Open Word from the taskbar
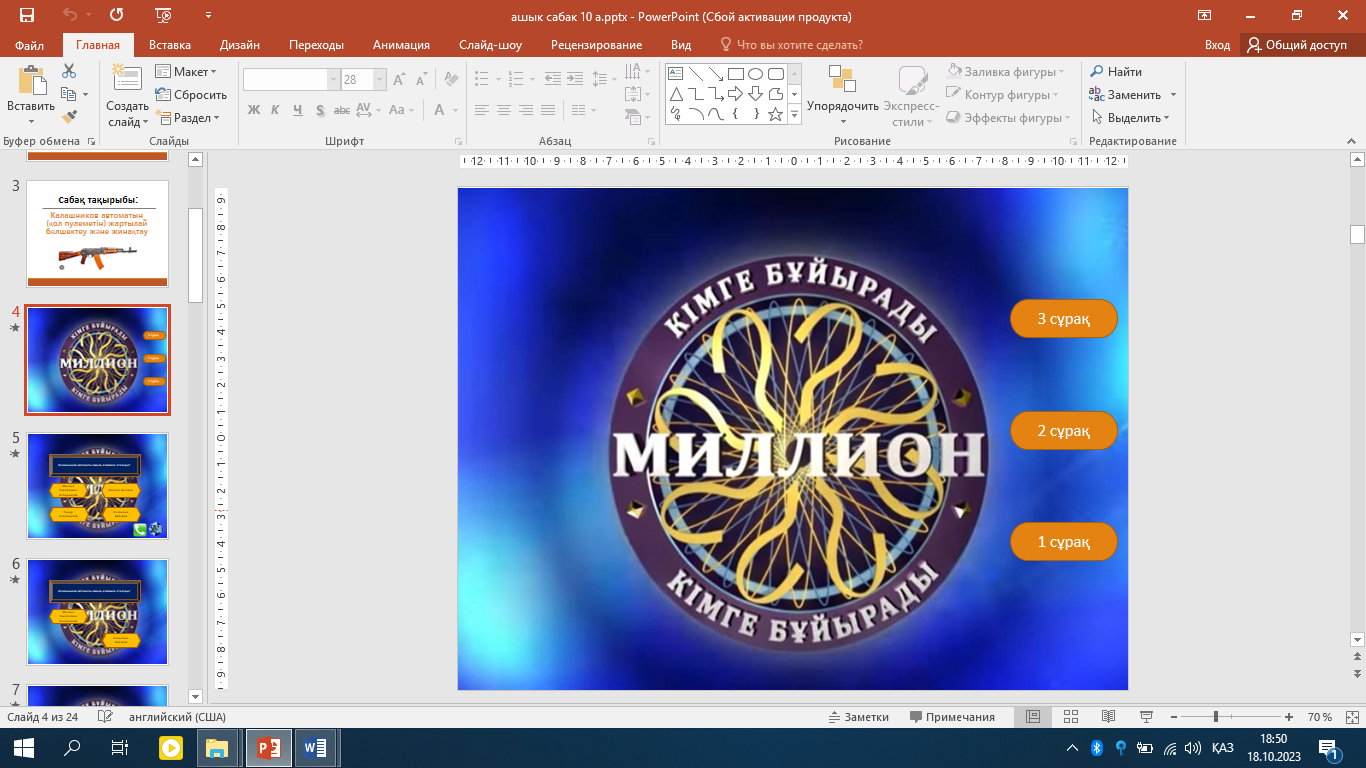This screenshot has width=1366, height=768. tap(316, 747)
